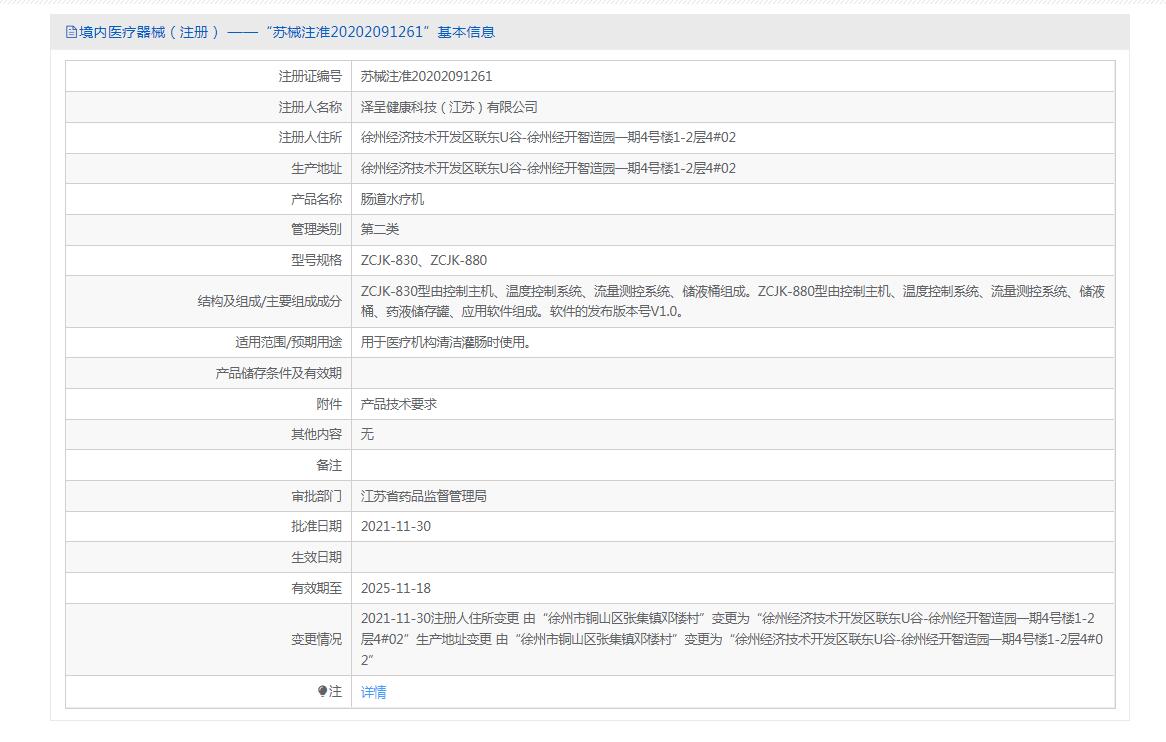The width and height of the screenshot is (1166, 742).
Task: Click the 产品技术要求 attachment text
Action: (398, 404)
